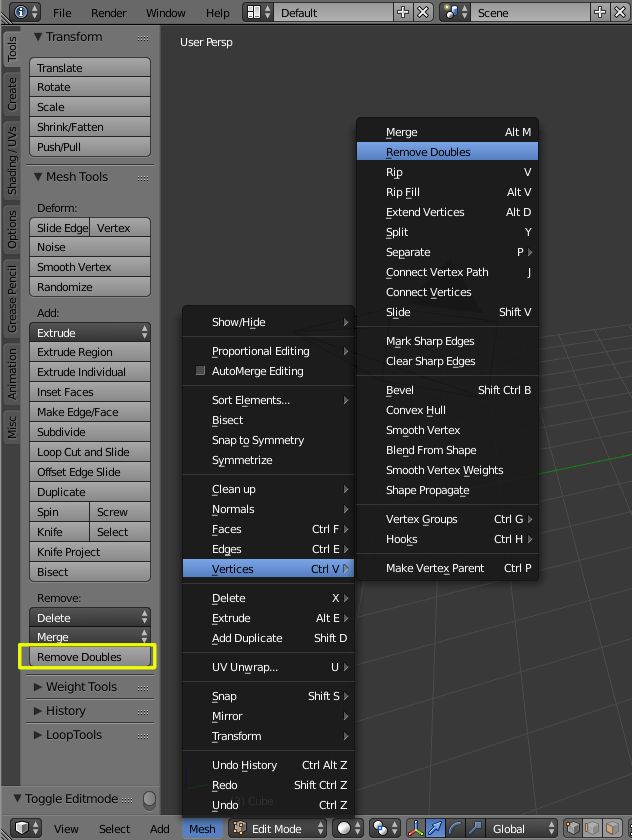Click the Default layout name field
632x840 pixels.
[x=334, y=12]
